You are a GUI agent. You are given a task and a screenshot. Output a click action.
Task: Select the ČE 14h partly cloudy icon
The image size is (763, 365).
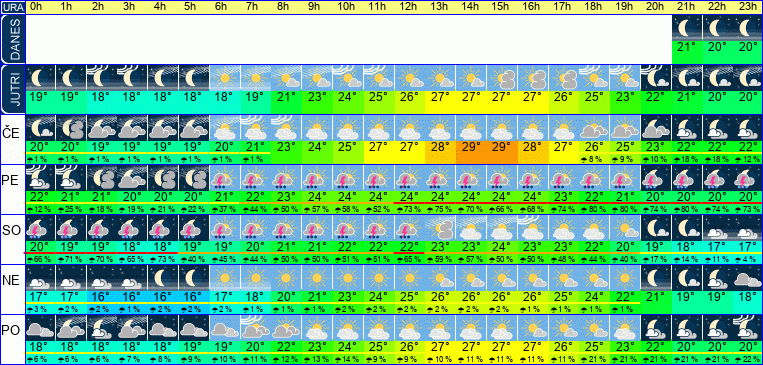click(471, 128)
